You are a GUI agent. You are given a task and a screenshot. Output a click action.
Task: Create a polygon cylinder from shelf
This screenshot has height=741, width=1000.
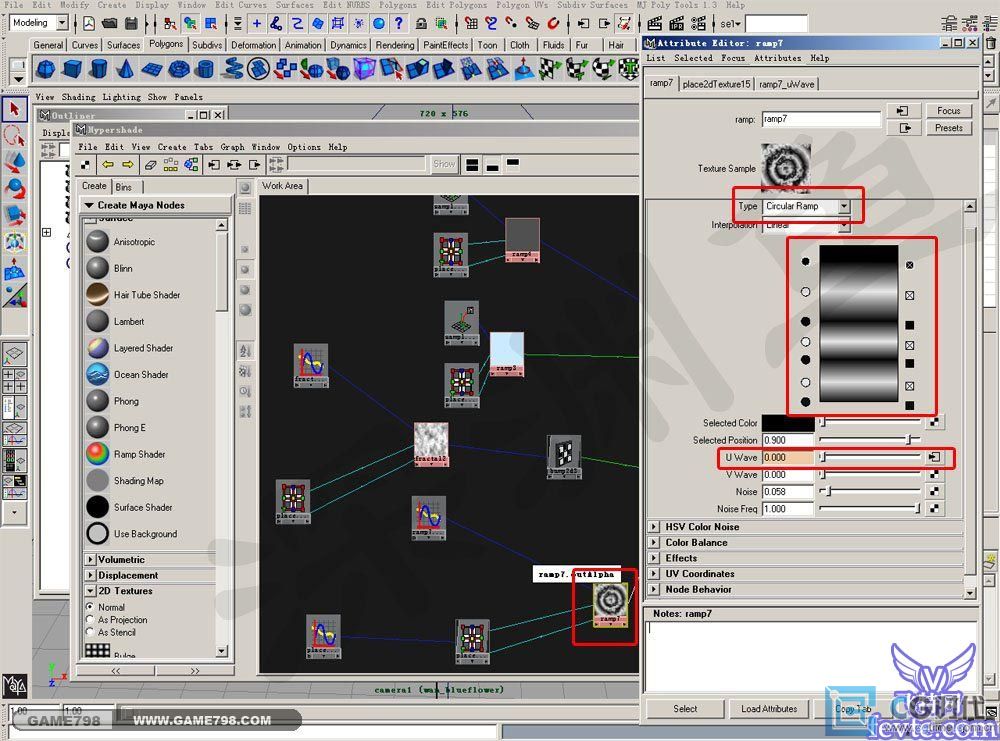99,68
